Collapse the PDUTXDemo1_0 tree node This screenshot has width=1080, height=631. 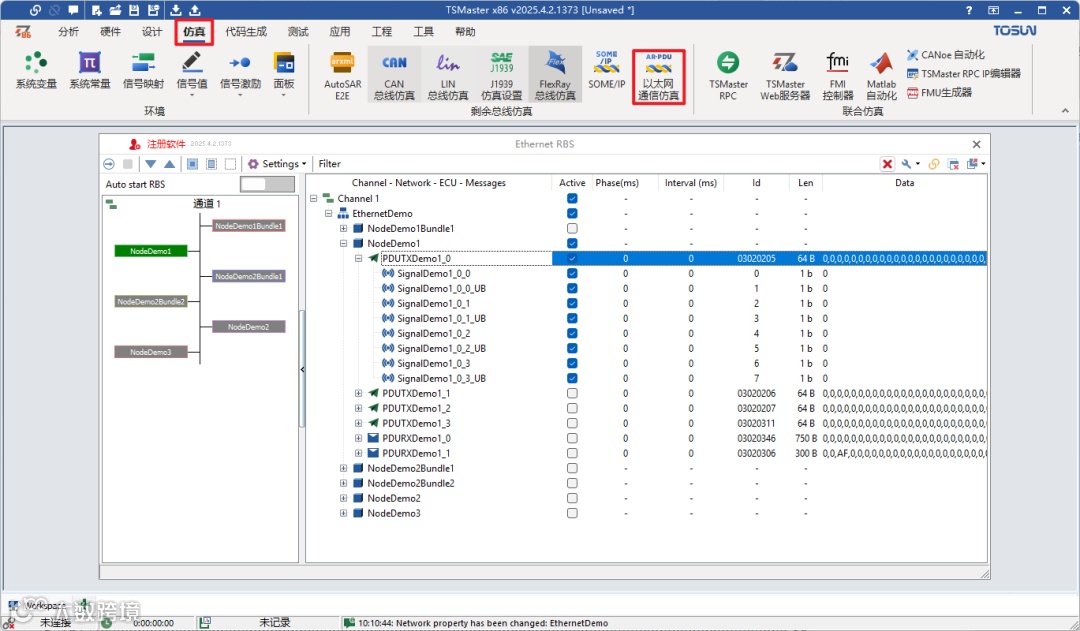coord(359,258)
